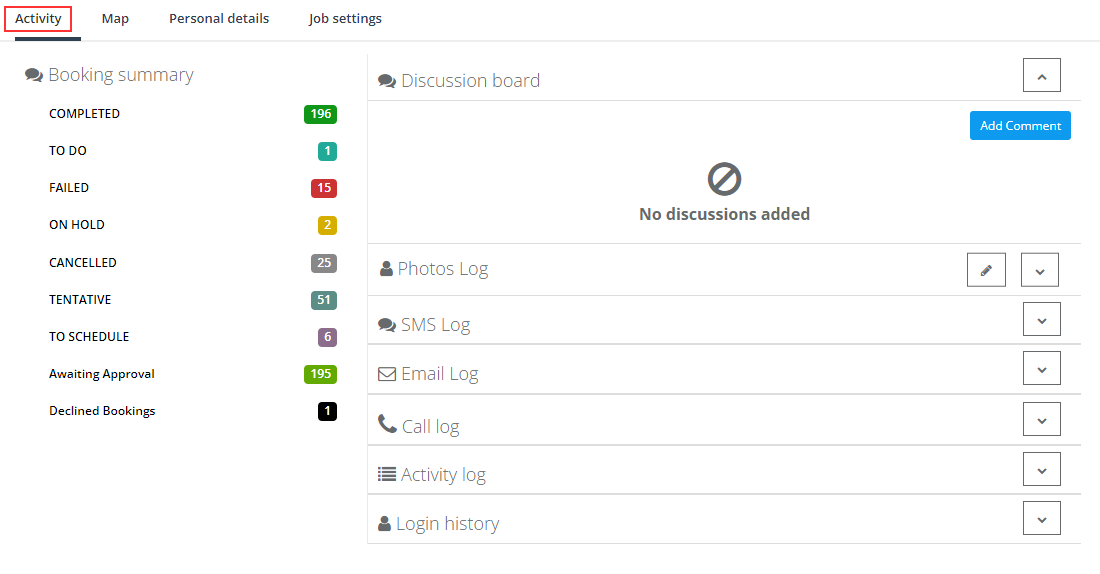Click the Email Log envelope icon

tap(387, 374)
